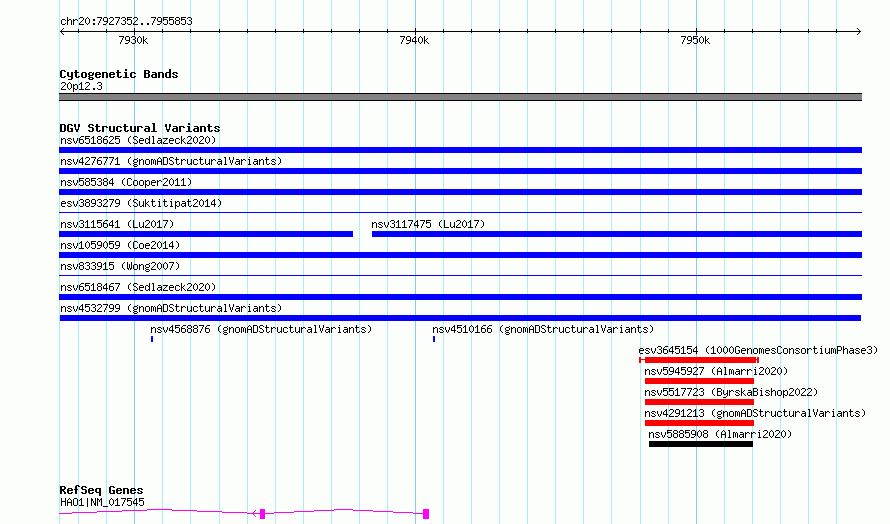Click the blue bar under nsv6518467
Image resolution: width=890 pixels, height=524 pixels.
pos(460,297)
